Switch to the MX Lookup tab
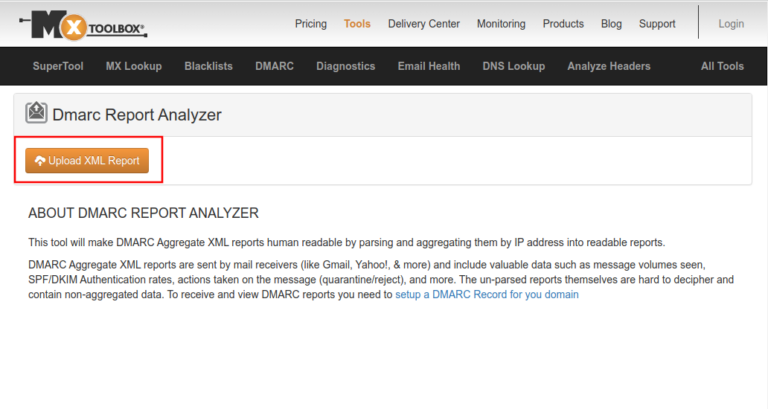Image resolution: width=768 pixels, height=409 pixels. 134,66
